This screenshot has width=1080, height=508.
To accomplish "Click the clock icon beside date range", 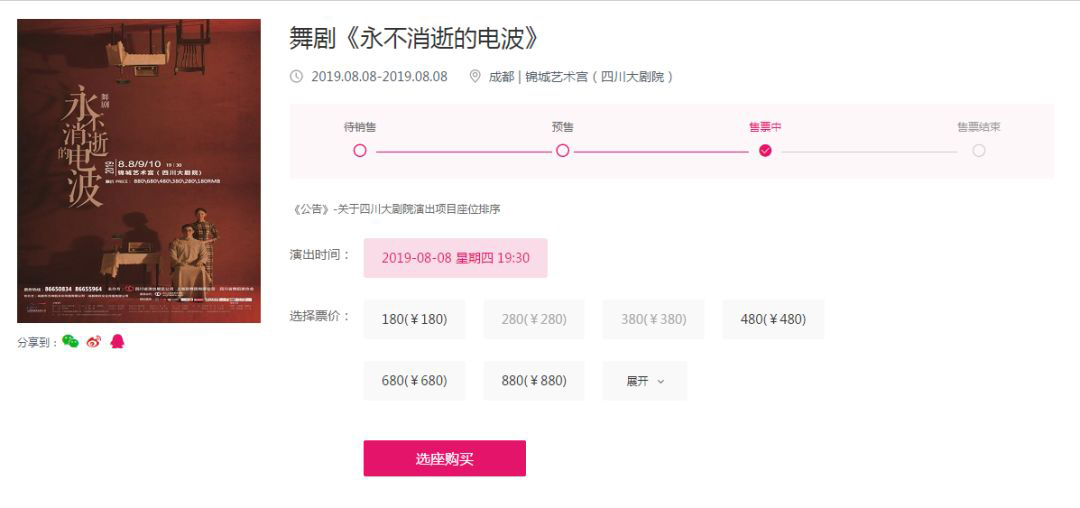I will pyautogui.click(x=296, y=76).
